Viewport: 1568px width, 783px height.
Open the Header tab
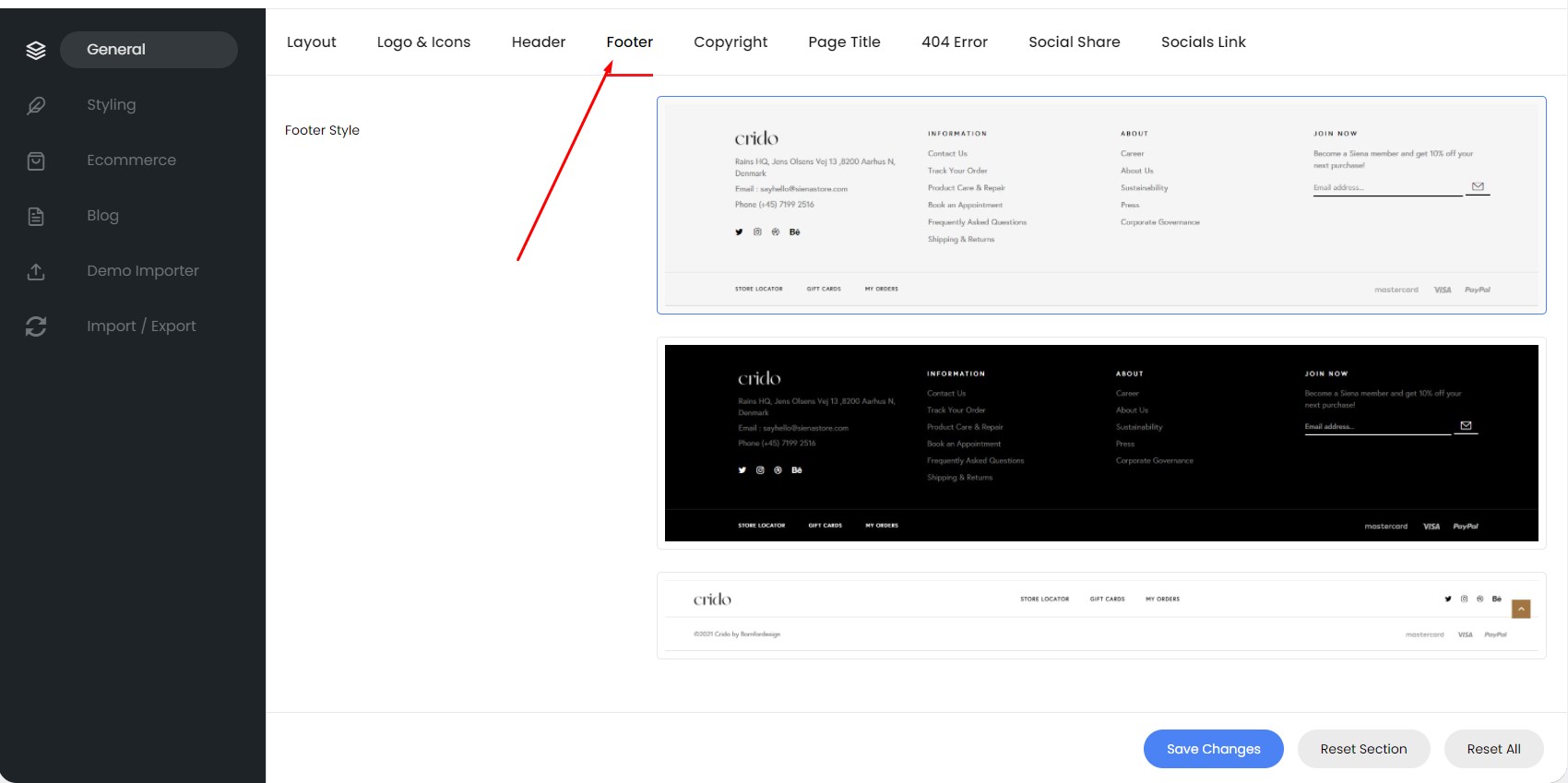[x=539, y=42]
